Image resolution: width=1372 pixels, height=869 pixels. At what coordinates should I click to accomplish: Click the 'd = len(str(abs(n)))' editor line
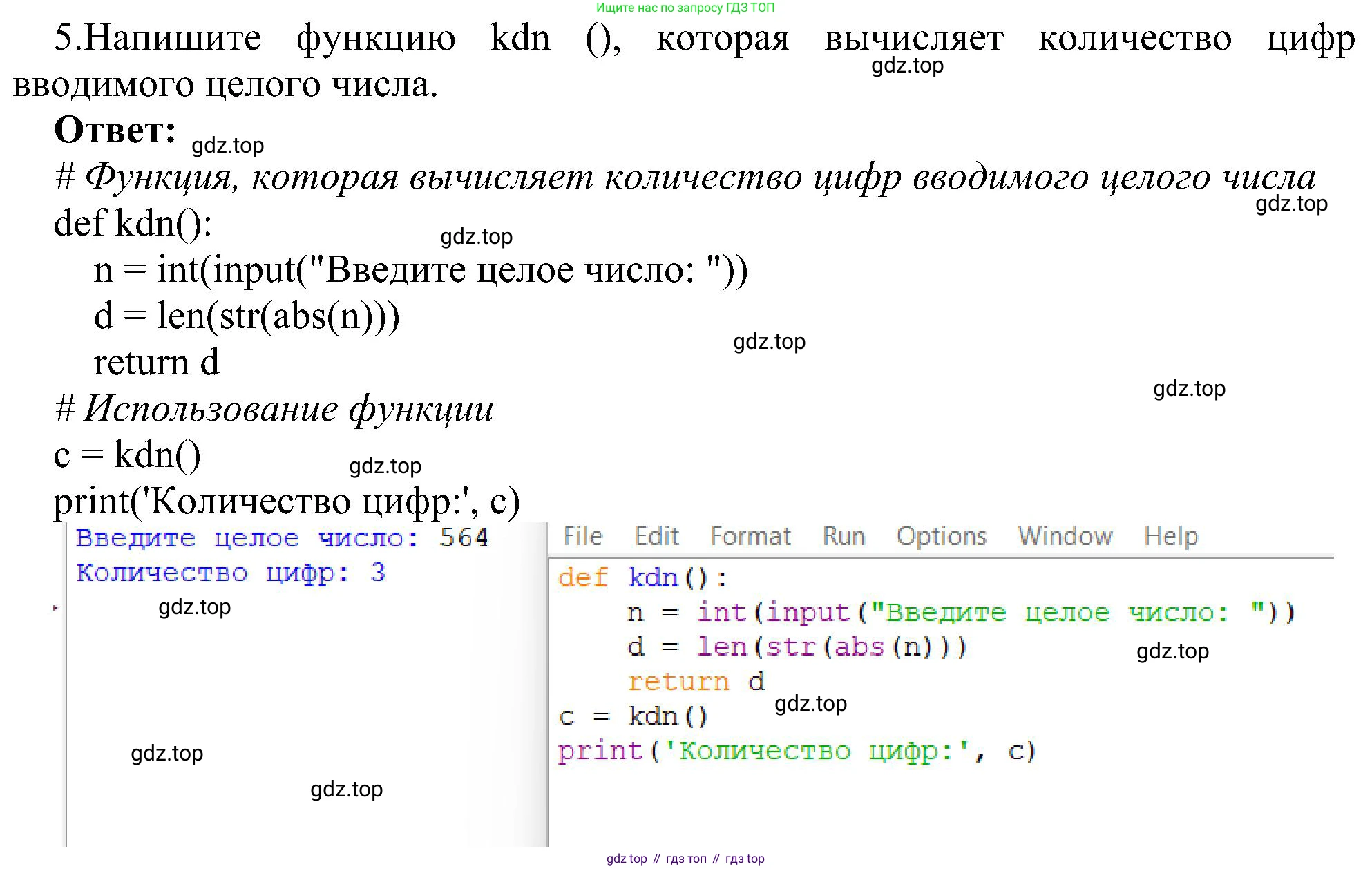tap(797, 647)
